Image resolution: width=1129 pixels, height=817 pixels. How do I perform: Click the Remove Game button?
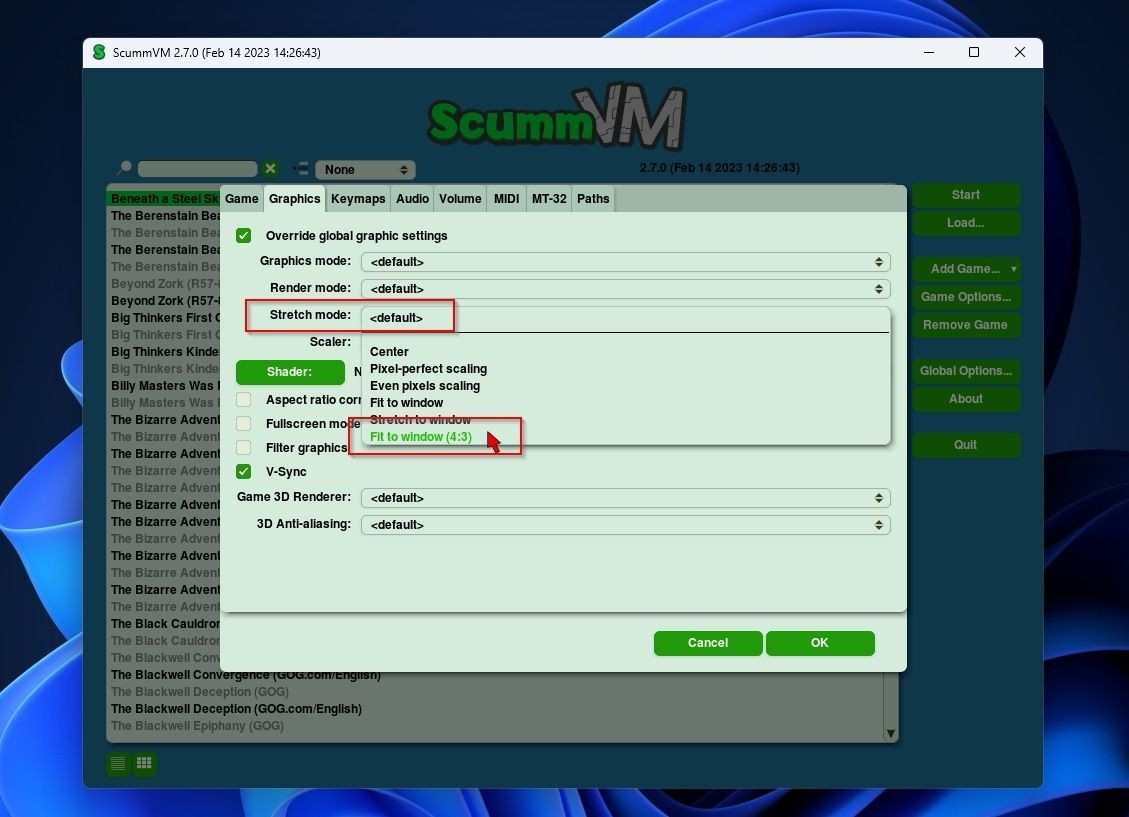click(x=966, y=325)
